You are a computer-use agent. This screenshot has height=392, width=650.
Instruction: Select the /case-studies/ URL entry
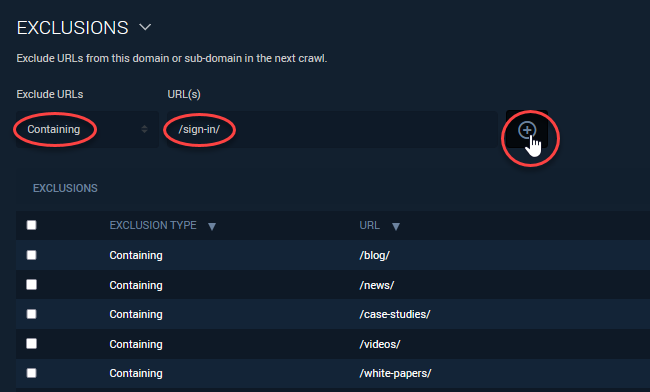coord(395,315)
